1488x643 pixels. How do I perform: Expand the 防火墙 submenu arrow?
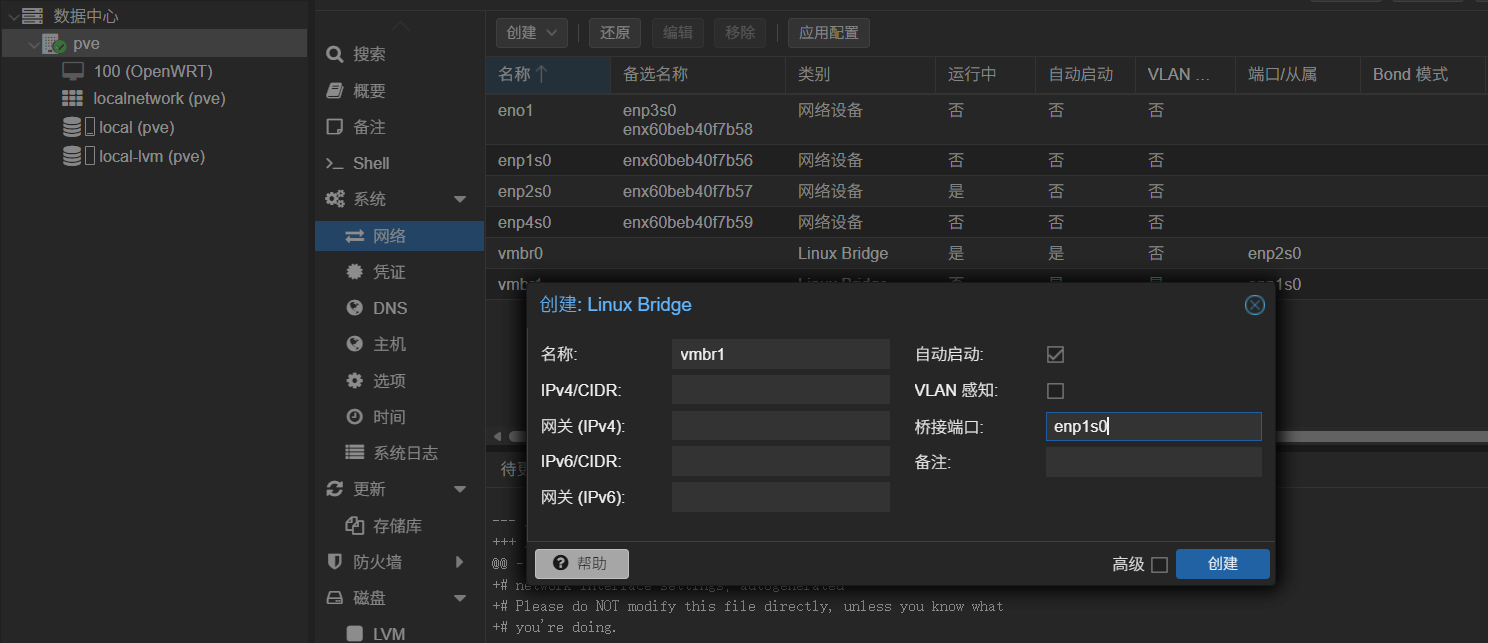(460, 562)
